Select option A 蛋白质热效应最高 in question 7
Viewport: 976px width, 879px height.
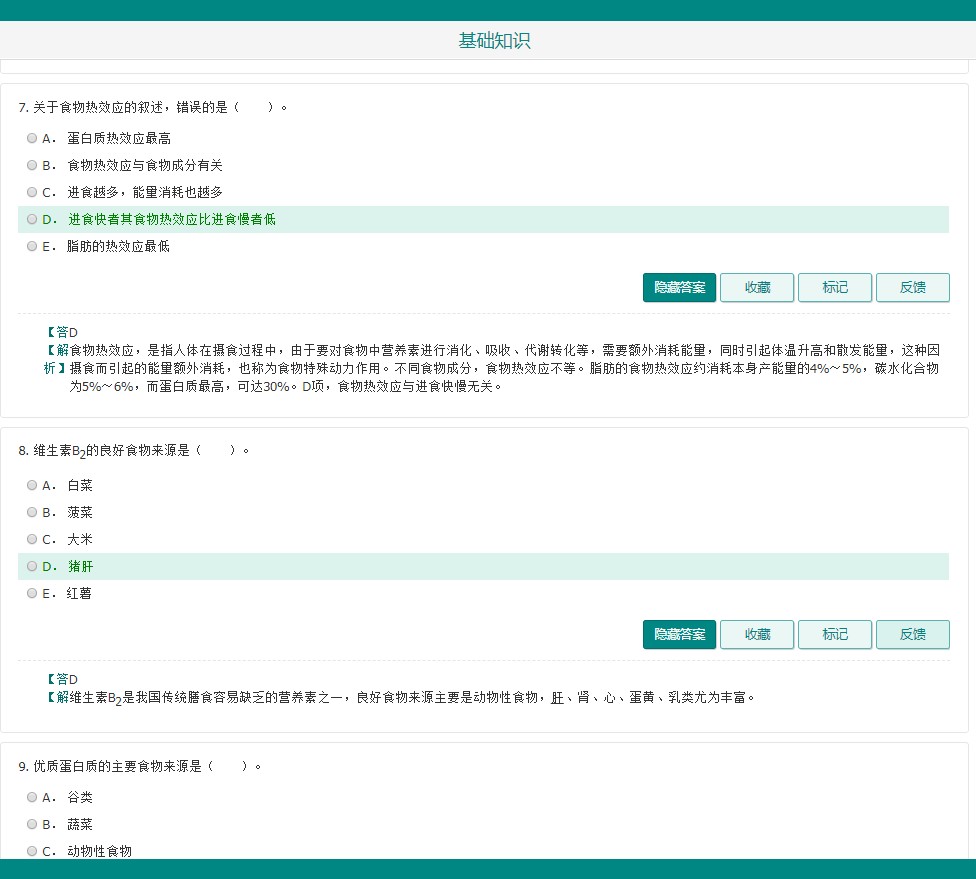point(32,138)
